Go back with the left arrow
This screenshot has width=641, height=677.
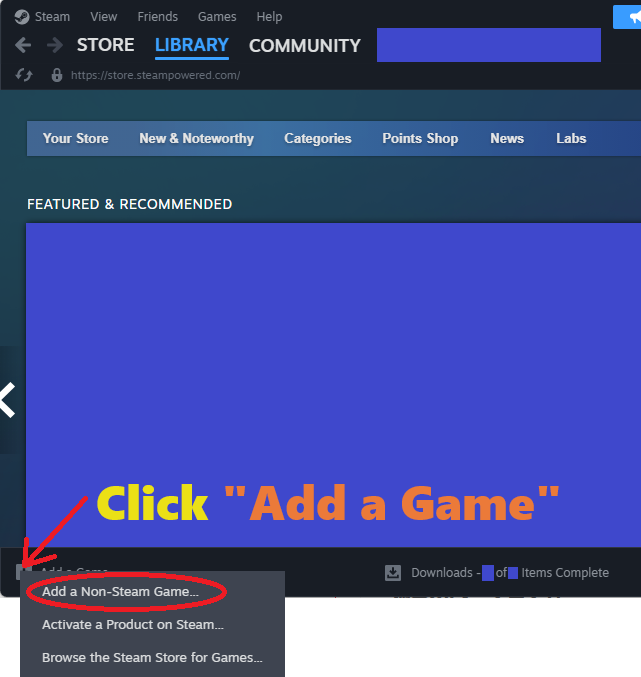(24, 46)
